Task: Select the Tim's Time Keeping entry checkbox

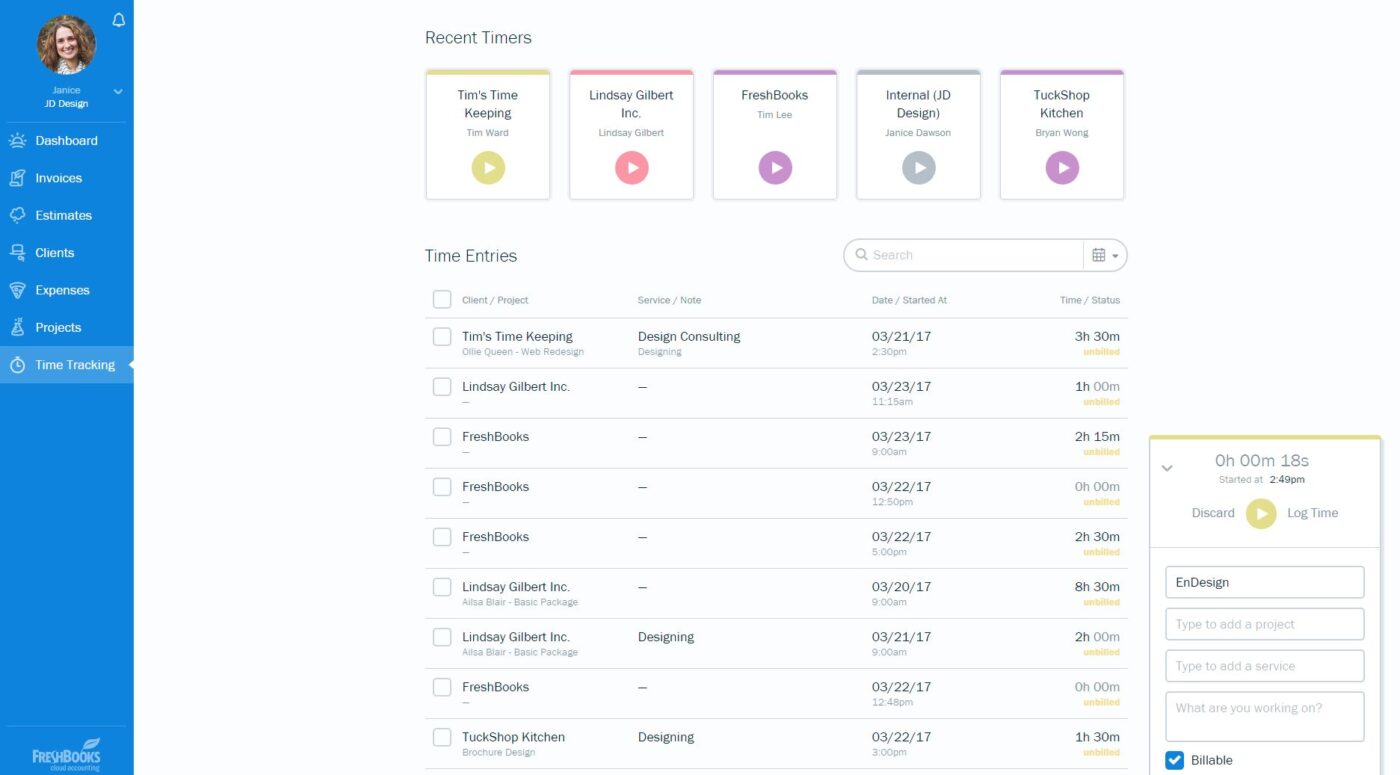Action: coord(442,337)
